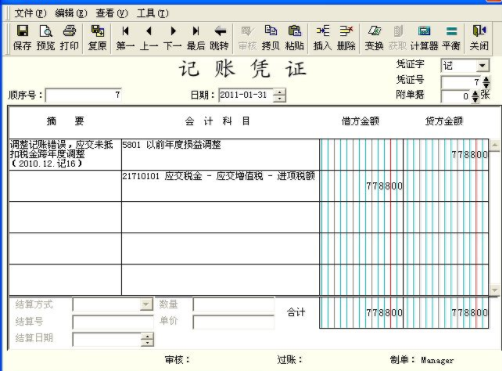Click the 变换 (Convert) icon
The height and width of the screenshot is (371, 502).
[x=374, y=38]
